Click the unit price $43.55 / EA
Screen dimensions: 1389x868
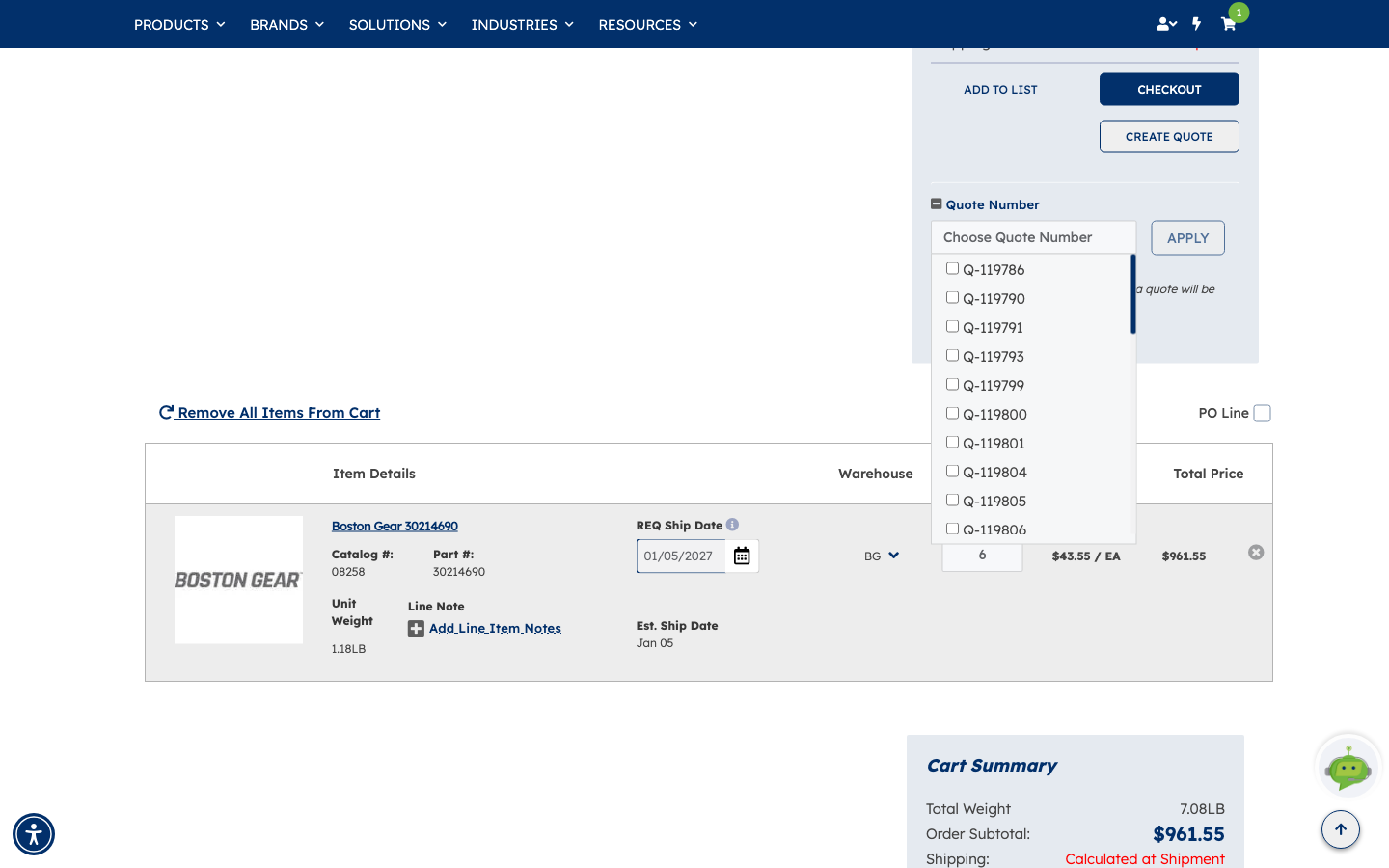[1086, 556]
